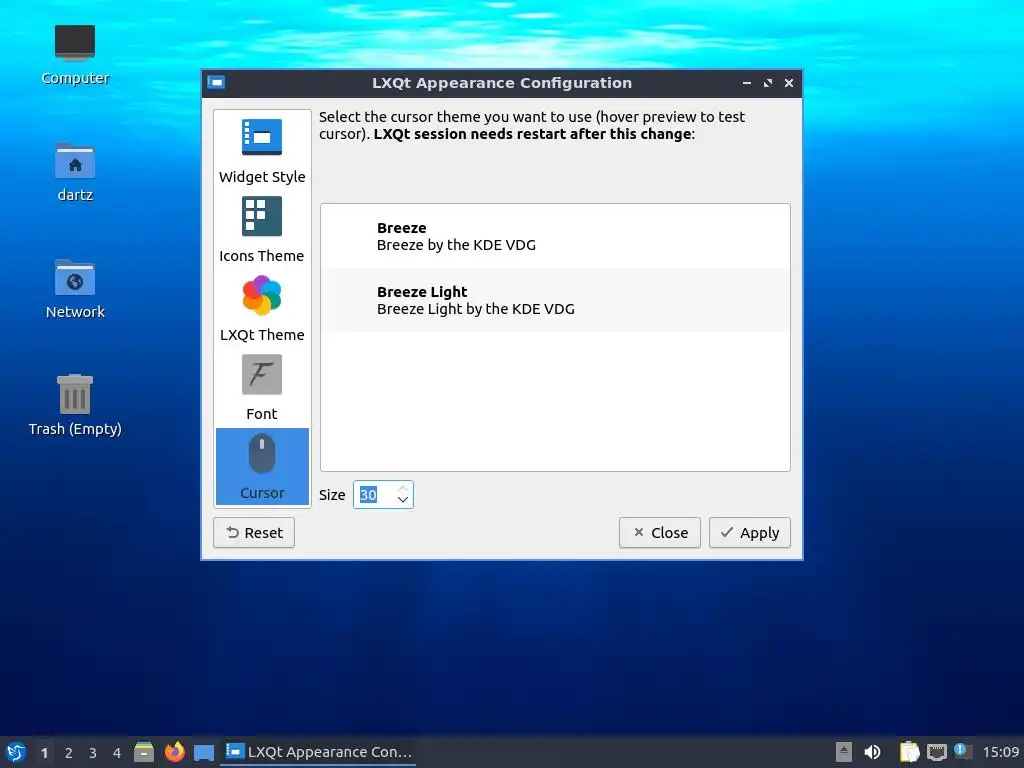1024x768 pixels.
Task: Apply the cursor settings
Action: point(750,533)
